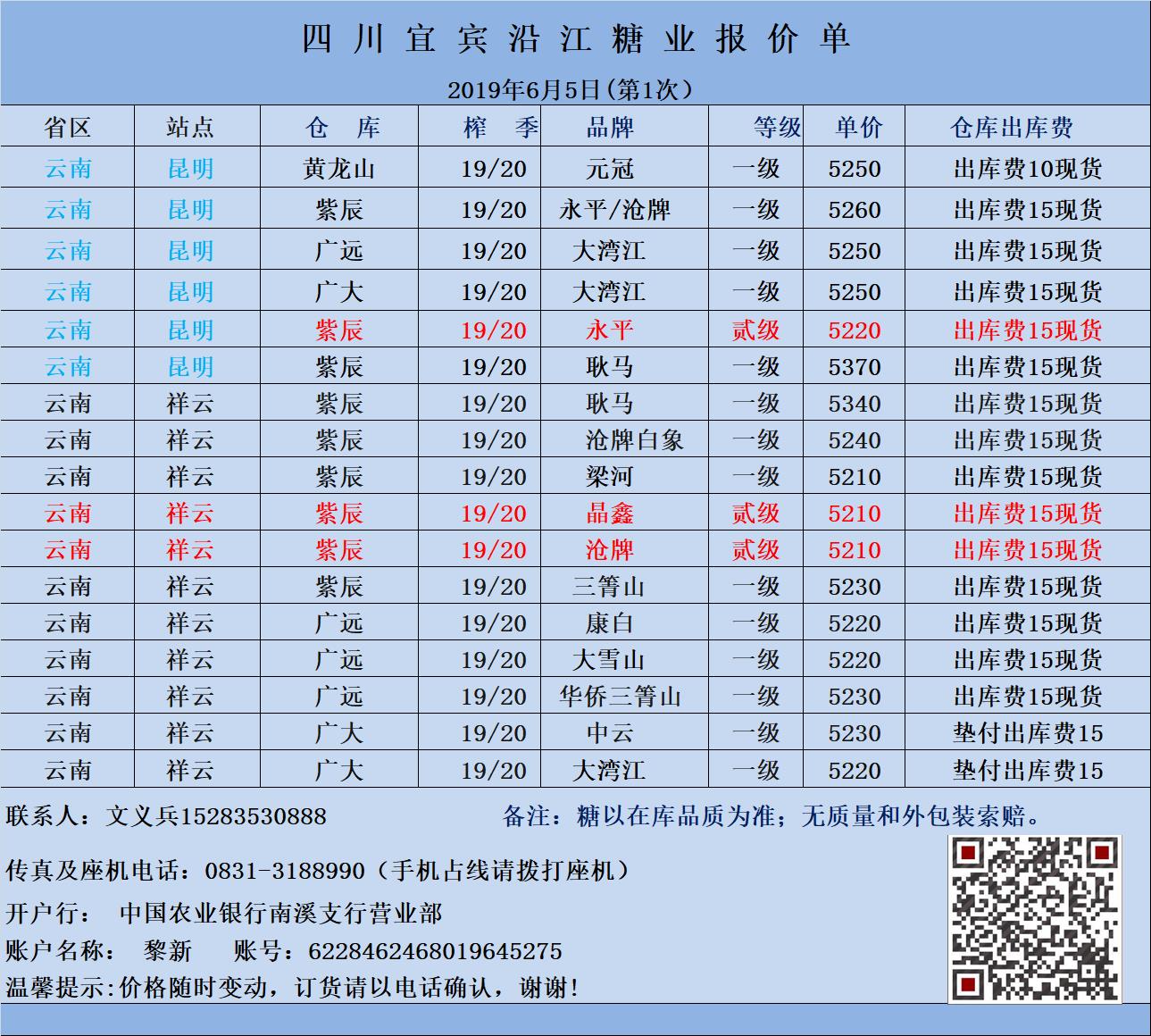1151x1036 pixels.
Task: Click the red 晶鑫 brand cell
Action: (x=610, y=514)
